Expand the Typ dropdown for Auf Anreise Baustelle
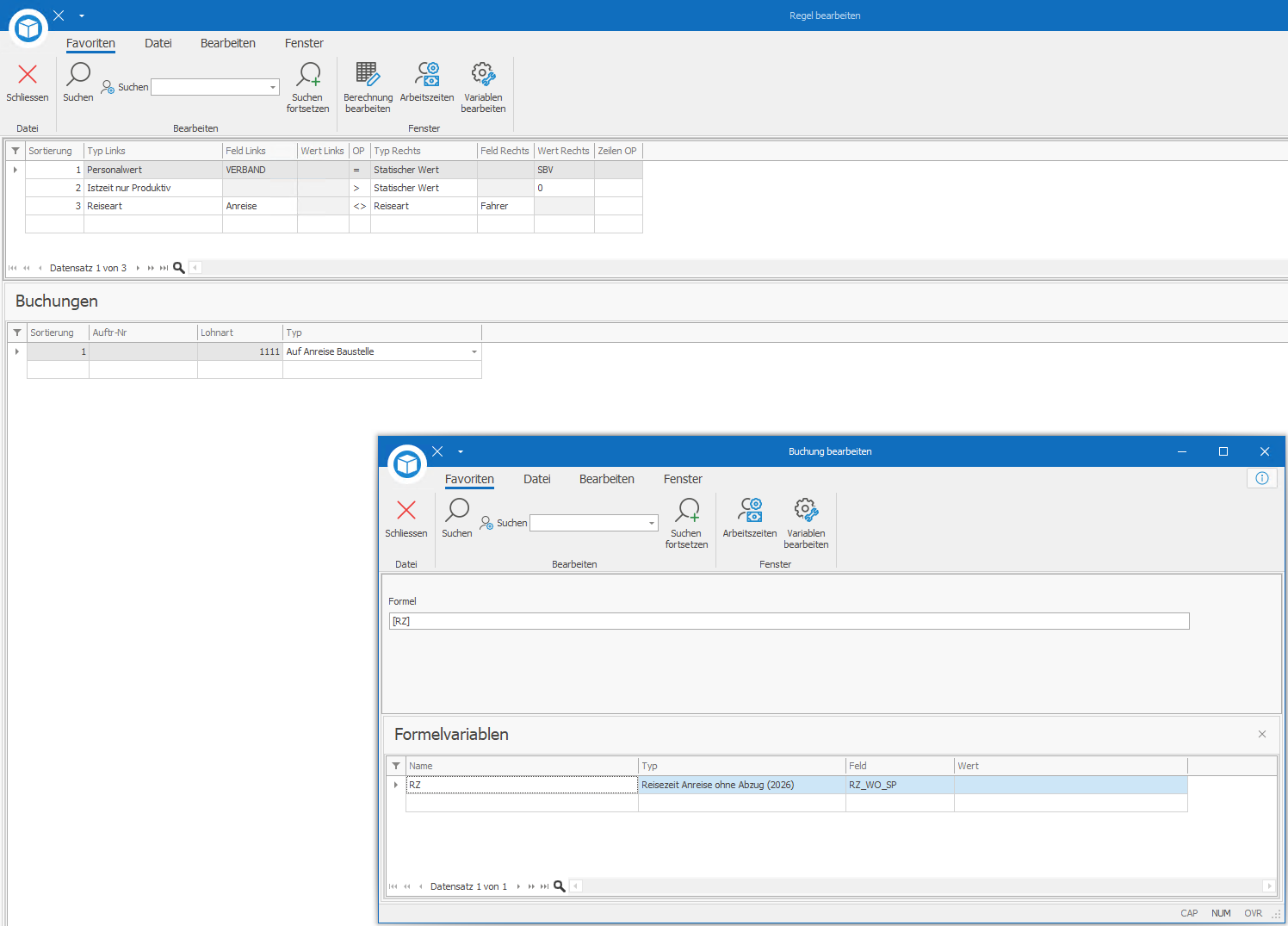The image size is (1288, 926). (474, 351)
